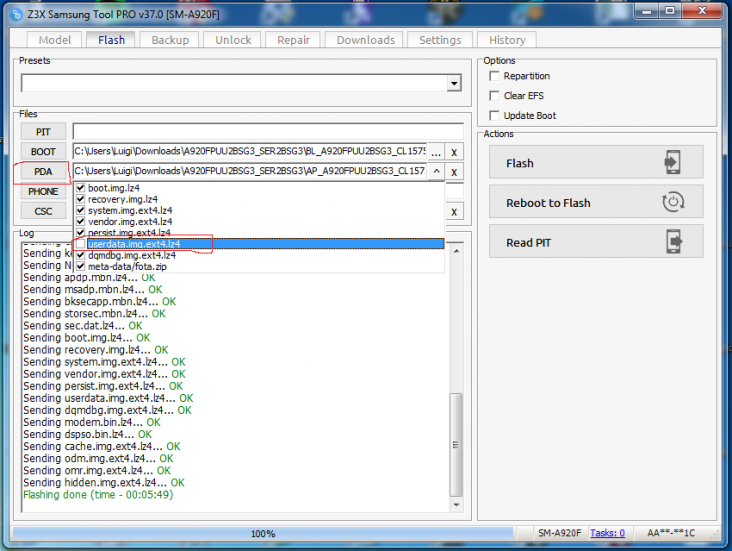Uncheck boot.img.lz4 in PDA list
The width and height of the screenshot is (732, 551).
point(81,188)
